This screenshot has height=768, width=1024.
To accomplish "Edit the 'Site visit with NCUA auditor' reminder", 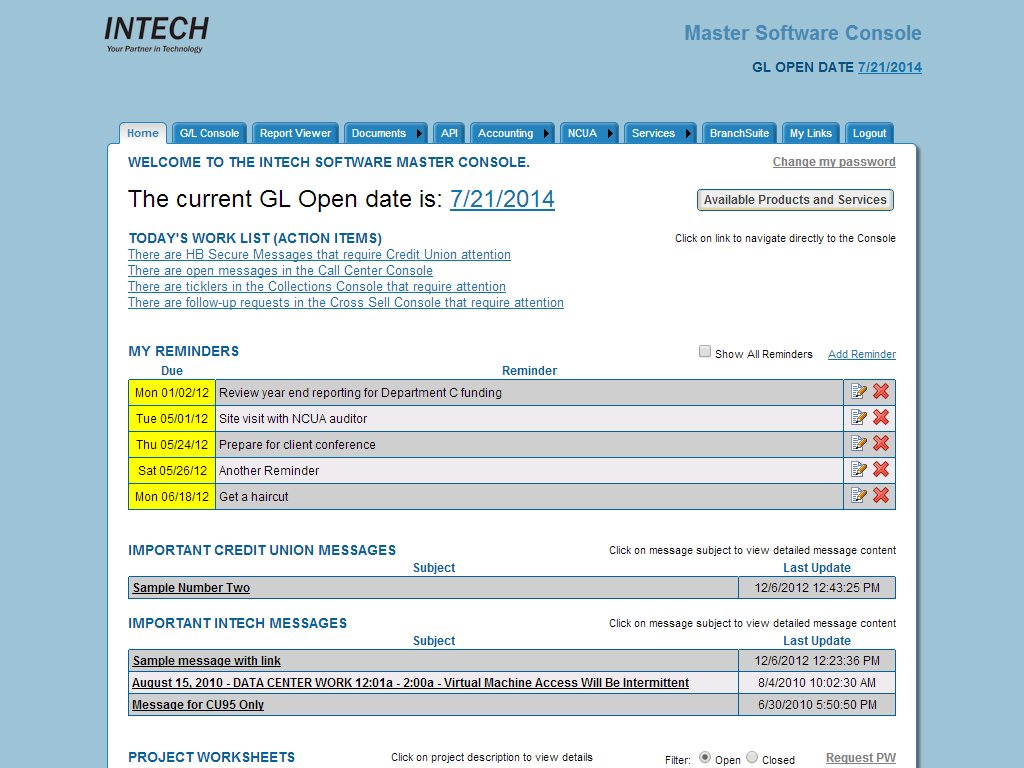I will pos(858,418).
